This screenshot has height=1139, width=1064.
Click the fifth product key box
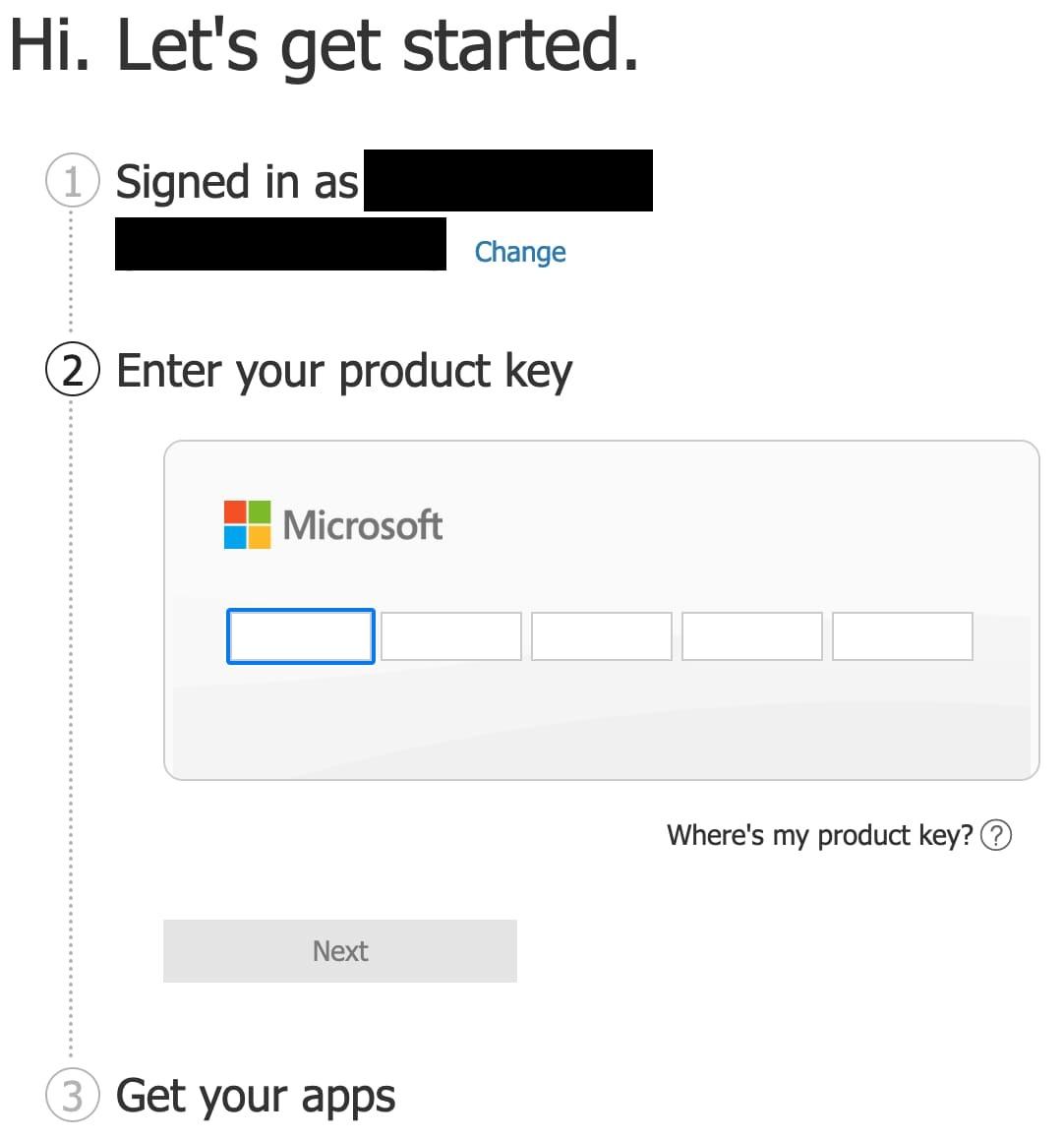point(902,636)
